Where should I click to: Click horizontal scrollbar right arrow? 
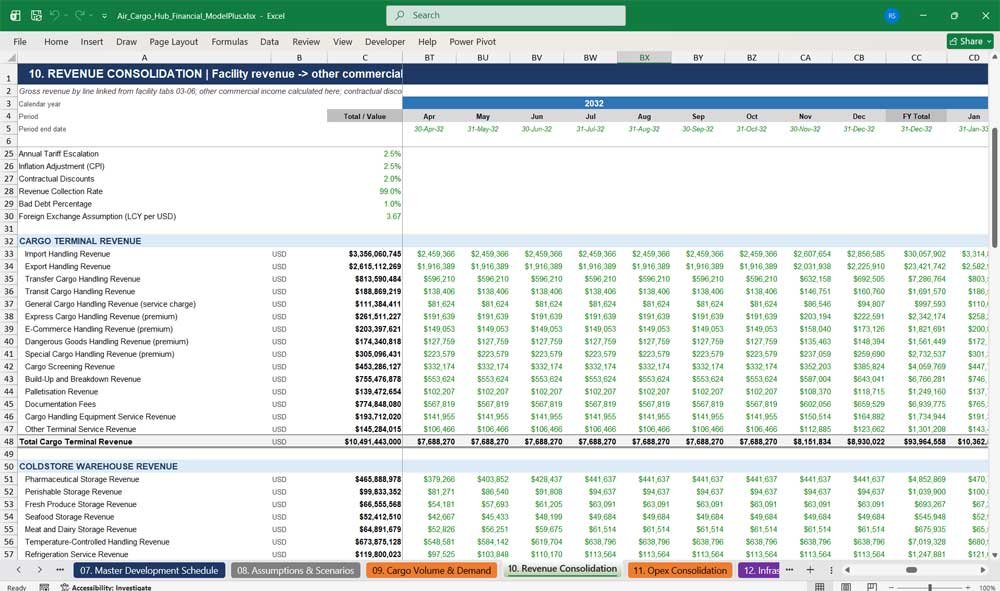(983, 570)
